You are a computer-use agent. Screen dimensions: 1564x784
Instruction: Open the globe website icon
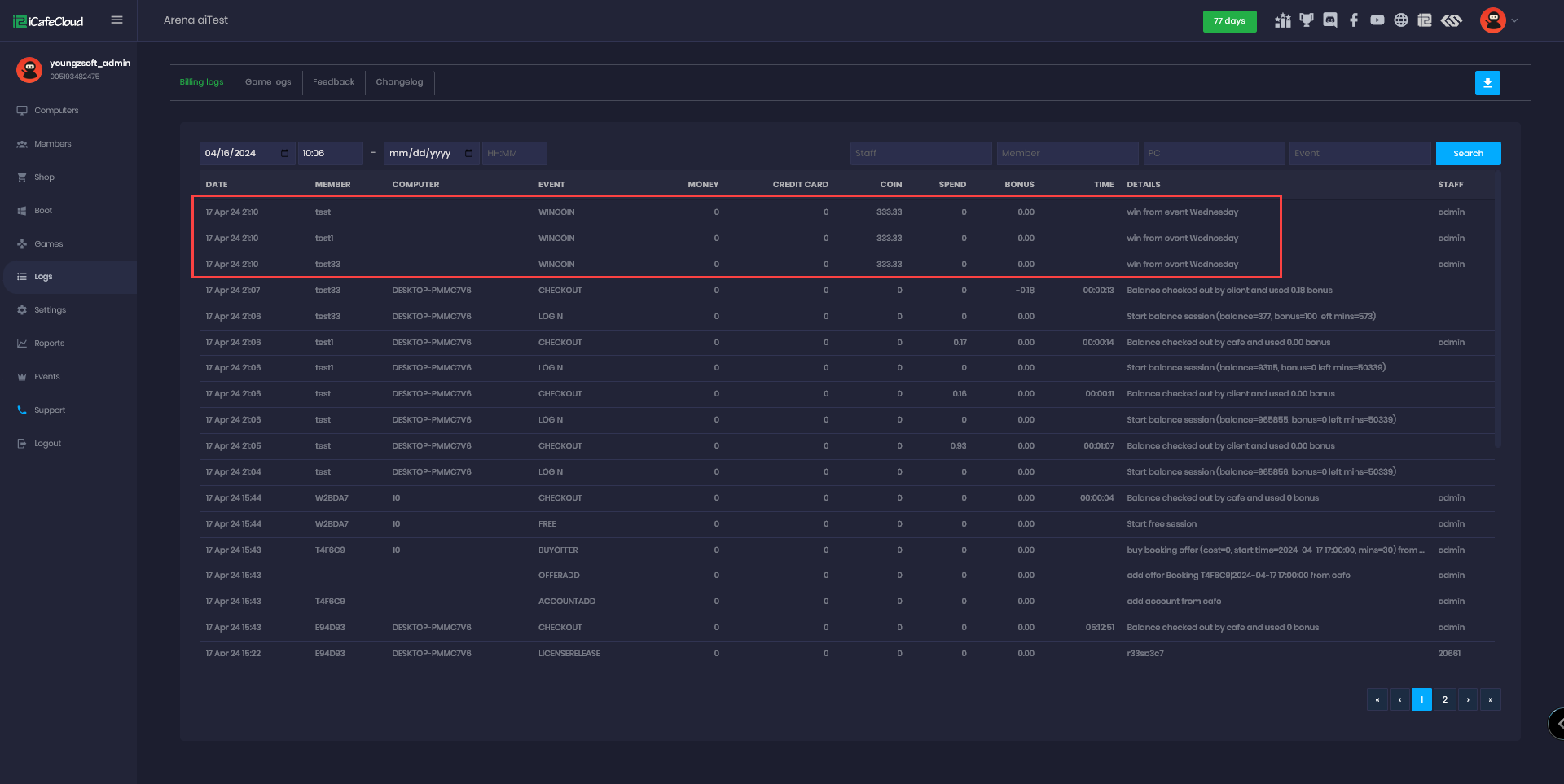point(1400,20)
